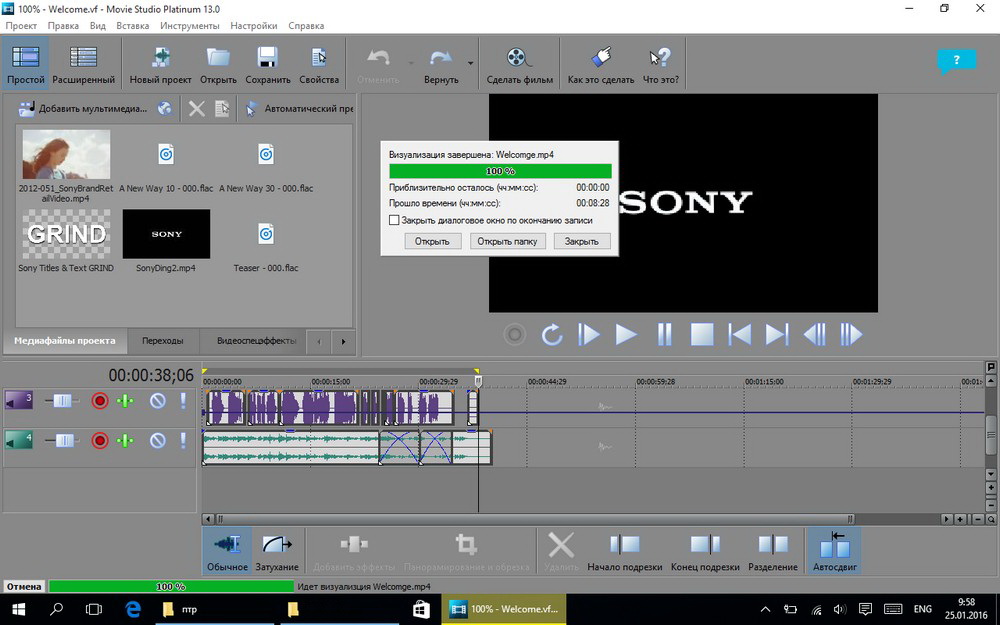1000x625 pixels.
Task: Go to end of project
Action: coord(776,334)
